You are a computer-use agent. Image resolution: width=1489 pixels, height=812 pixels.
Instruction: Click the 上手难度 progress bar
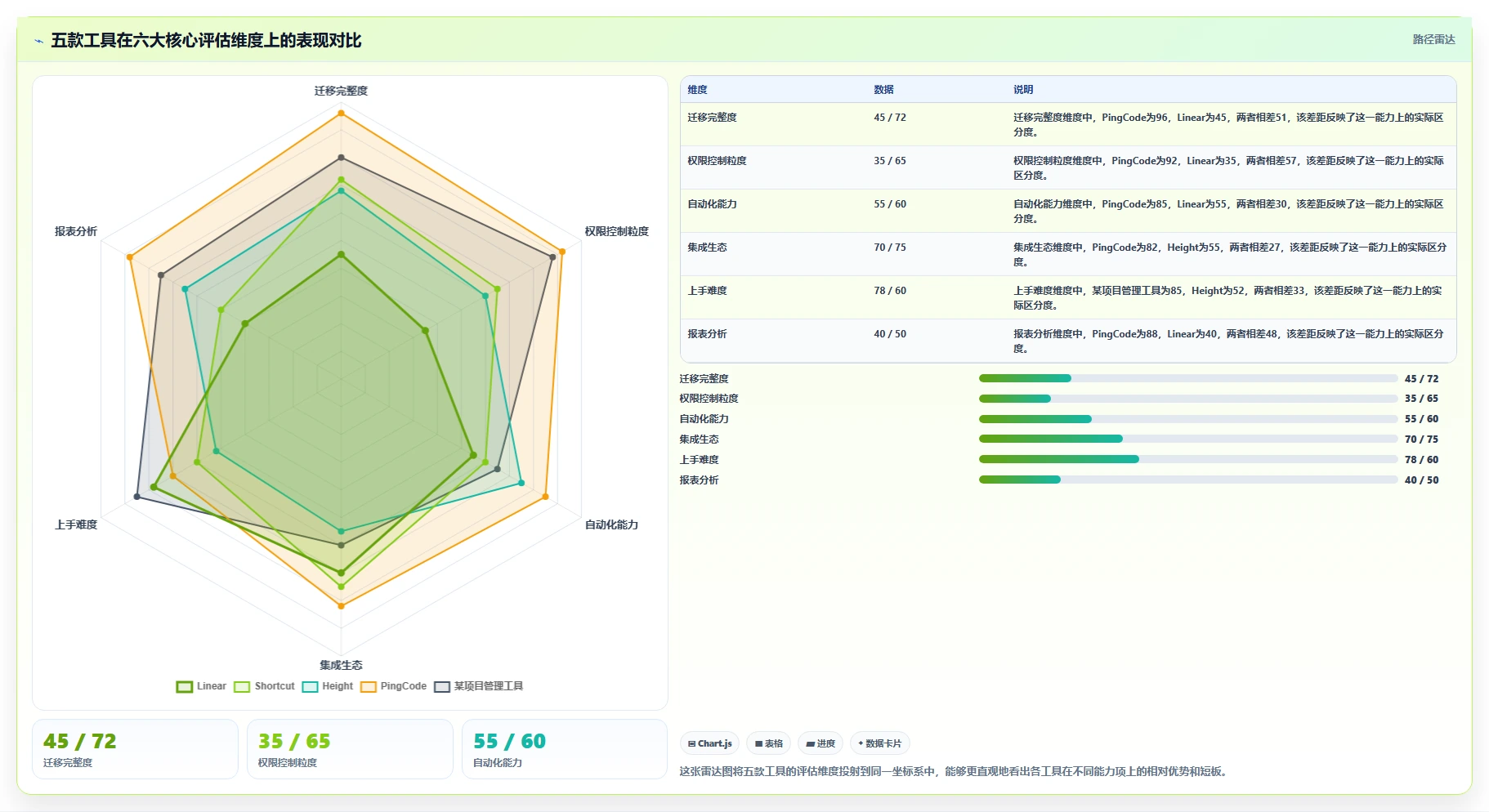pyautogui.click(x=1188, y=459)
